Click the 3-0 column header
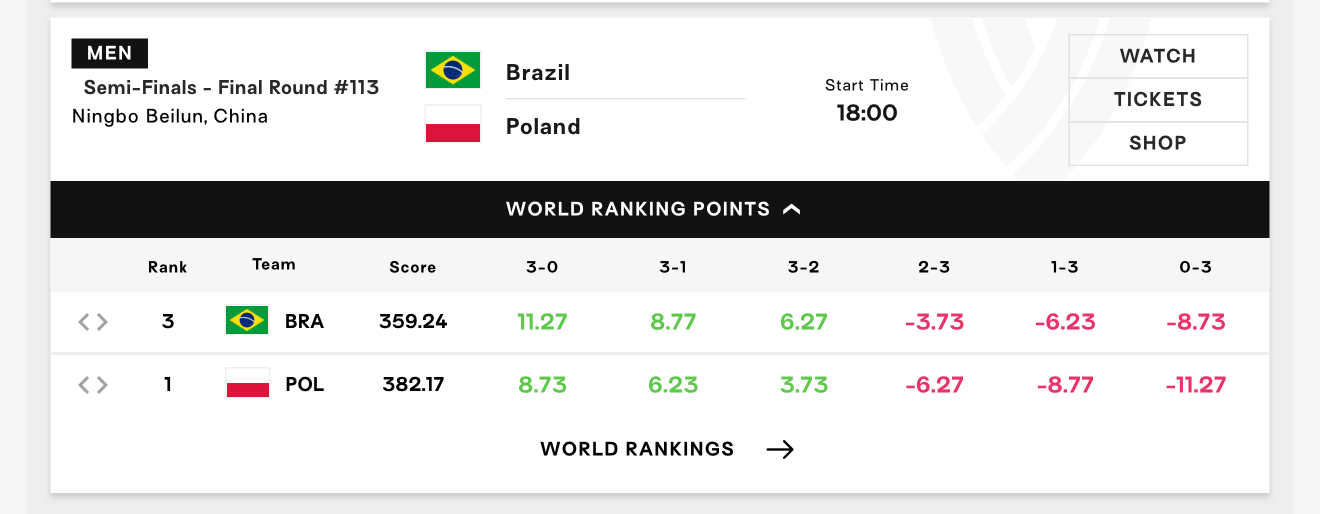Image resolution: width=1320 pixels, height=514 pixels. [542, 267]
